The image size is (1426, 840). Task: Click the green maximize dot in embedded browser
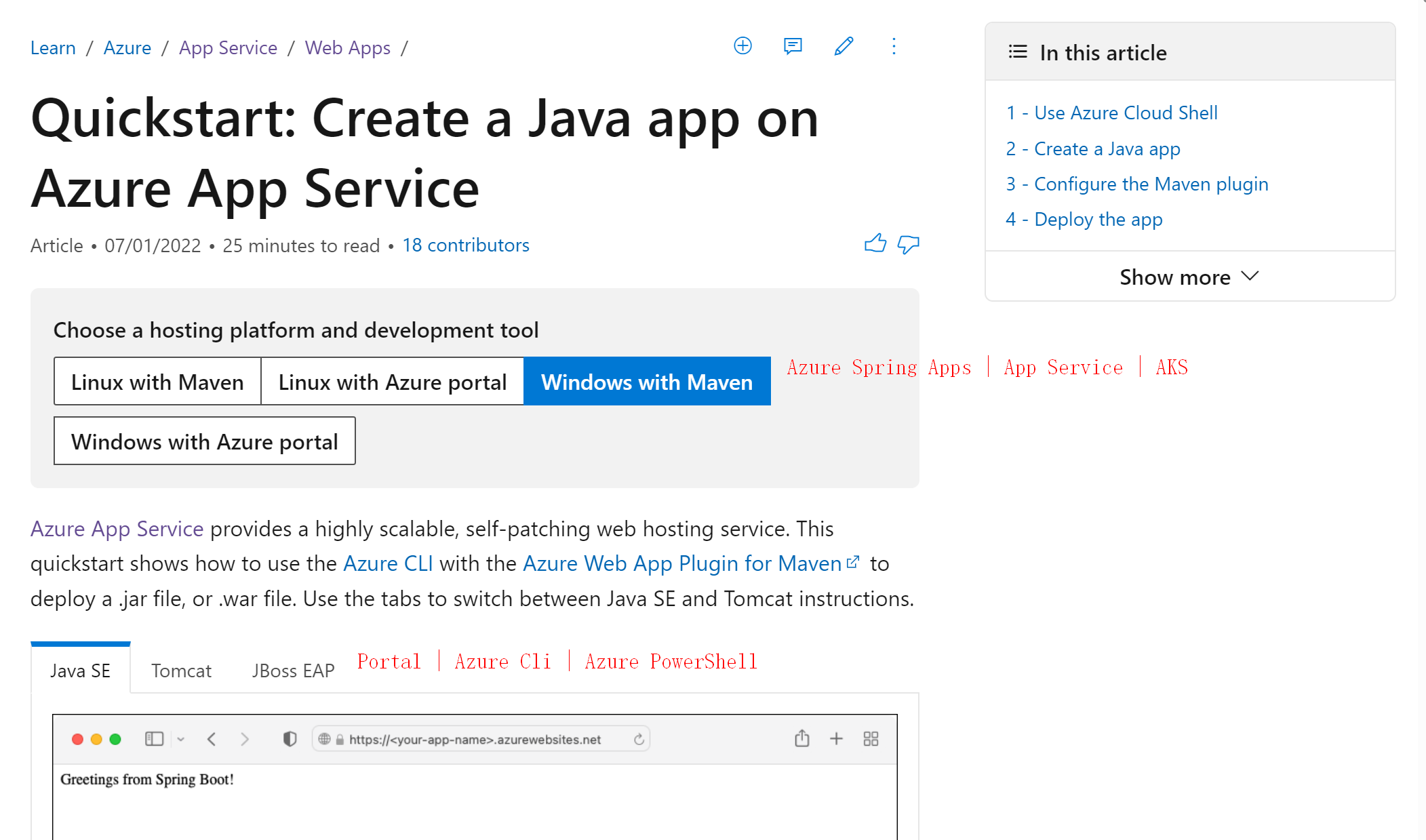pyautogui.click(x=115, y=739)
